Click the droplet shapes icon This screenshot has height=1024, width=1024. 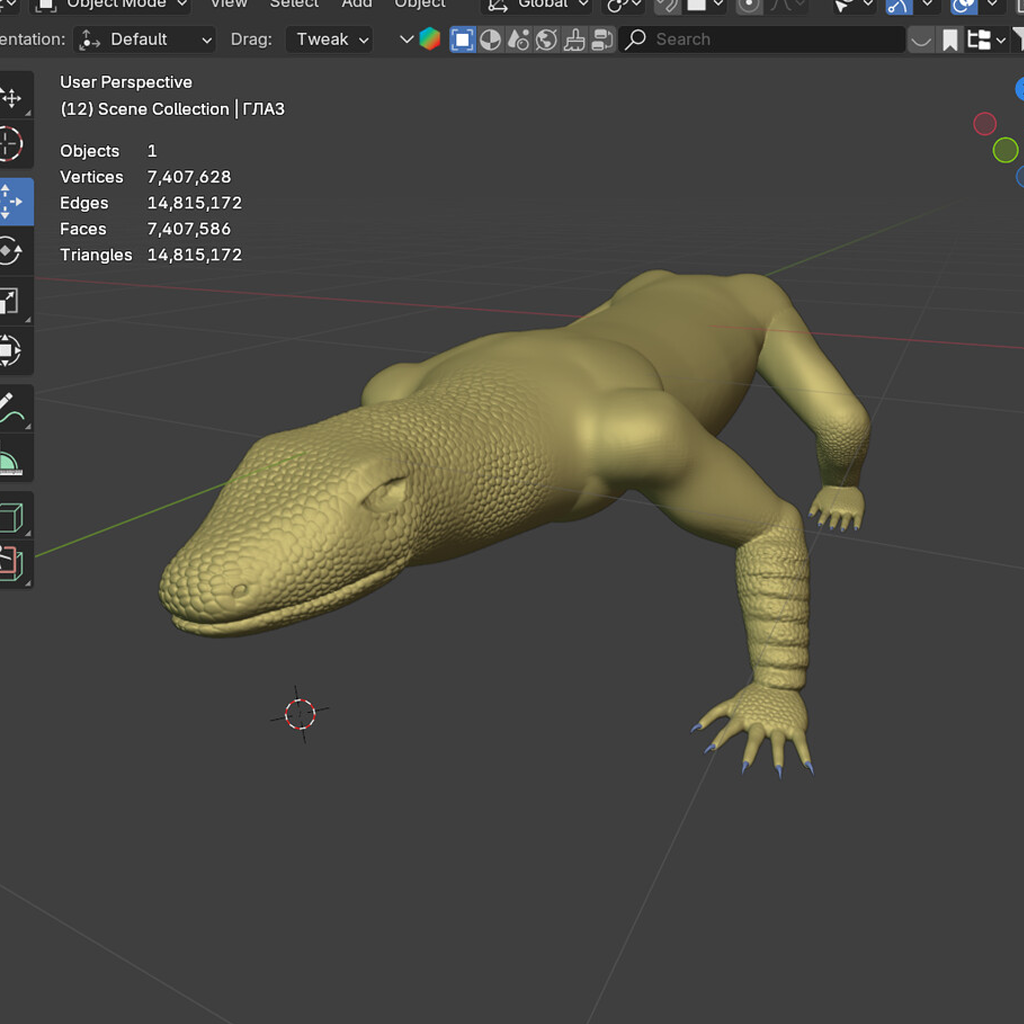[x=519, y=40]
